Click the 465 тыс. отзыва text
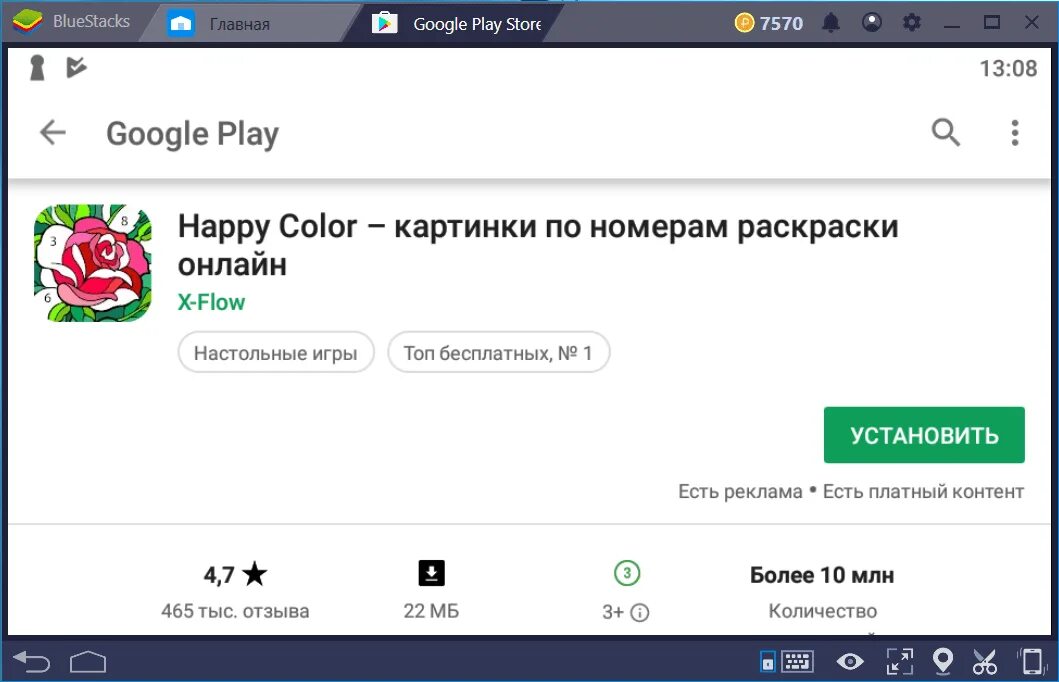This screenshot has height=682, width=1059. (x=235, y=611)
